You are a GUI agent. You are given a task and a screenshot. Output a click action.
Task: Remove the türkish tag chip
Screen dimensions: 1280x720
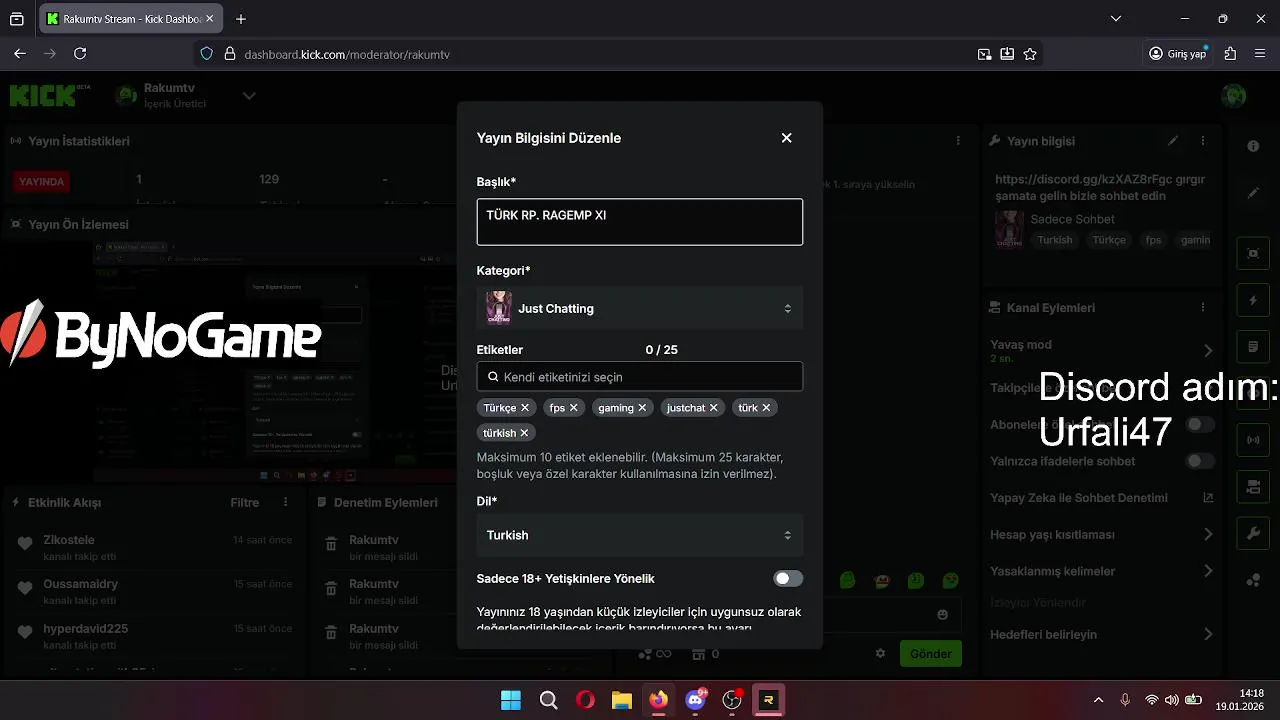[x=525, y=433]
